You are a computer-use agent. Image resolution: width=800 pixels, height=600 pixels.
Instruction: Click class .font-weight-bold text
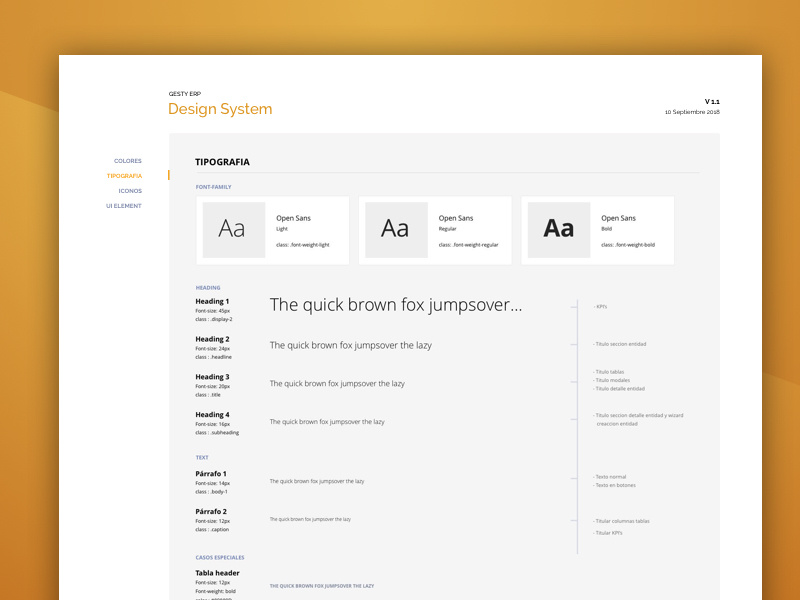pos(628,245)
